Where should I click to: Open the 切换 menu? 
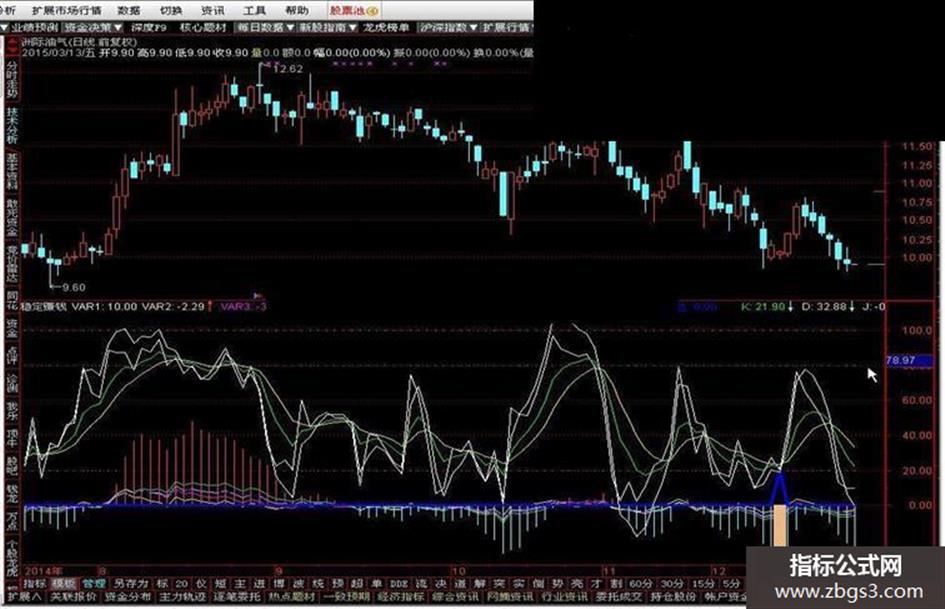tap(171, 10)
